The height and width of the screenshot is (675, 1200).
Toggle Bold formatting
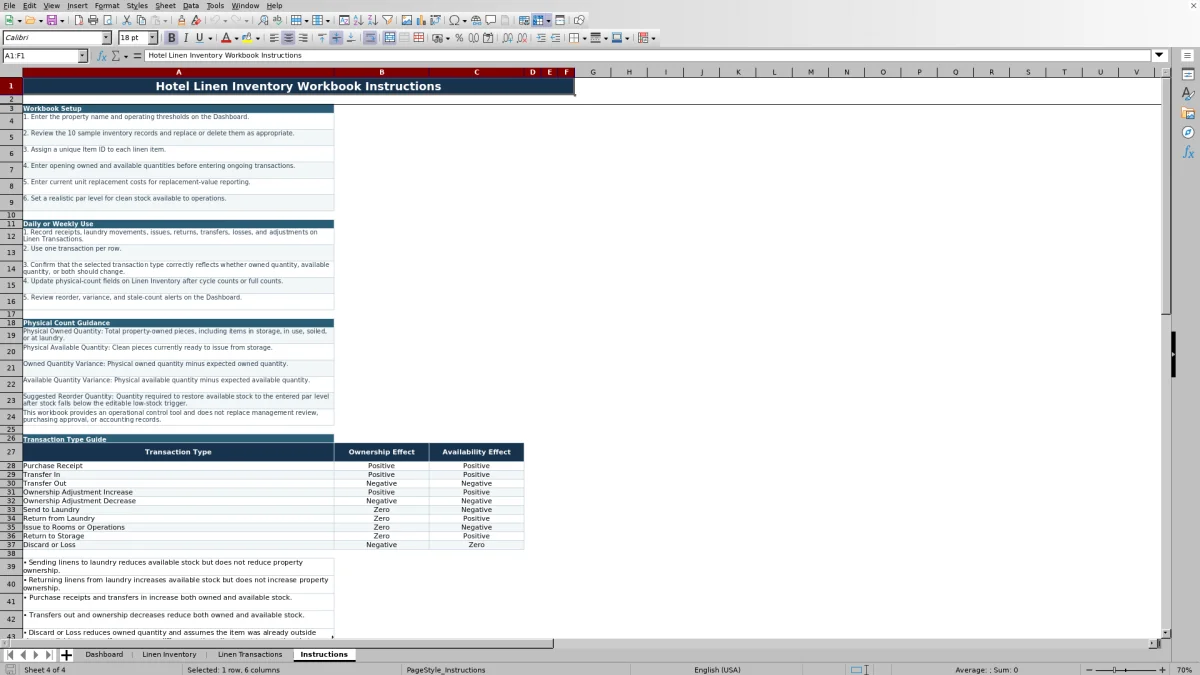[x=171, y=38]
